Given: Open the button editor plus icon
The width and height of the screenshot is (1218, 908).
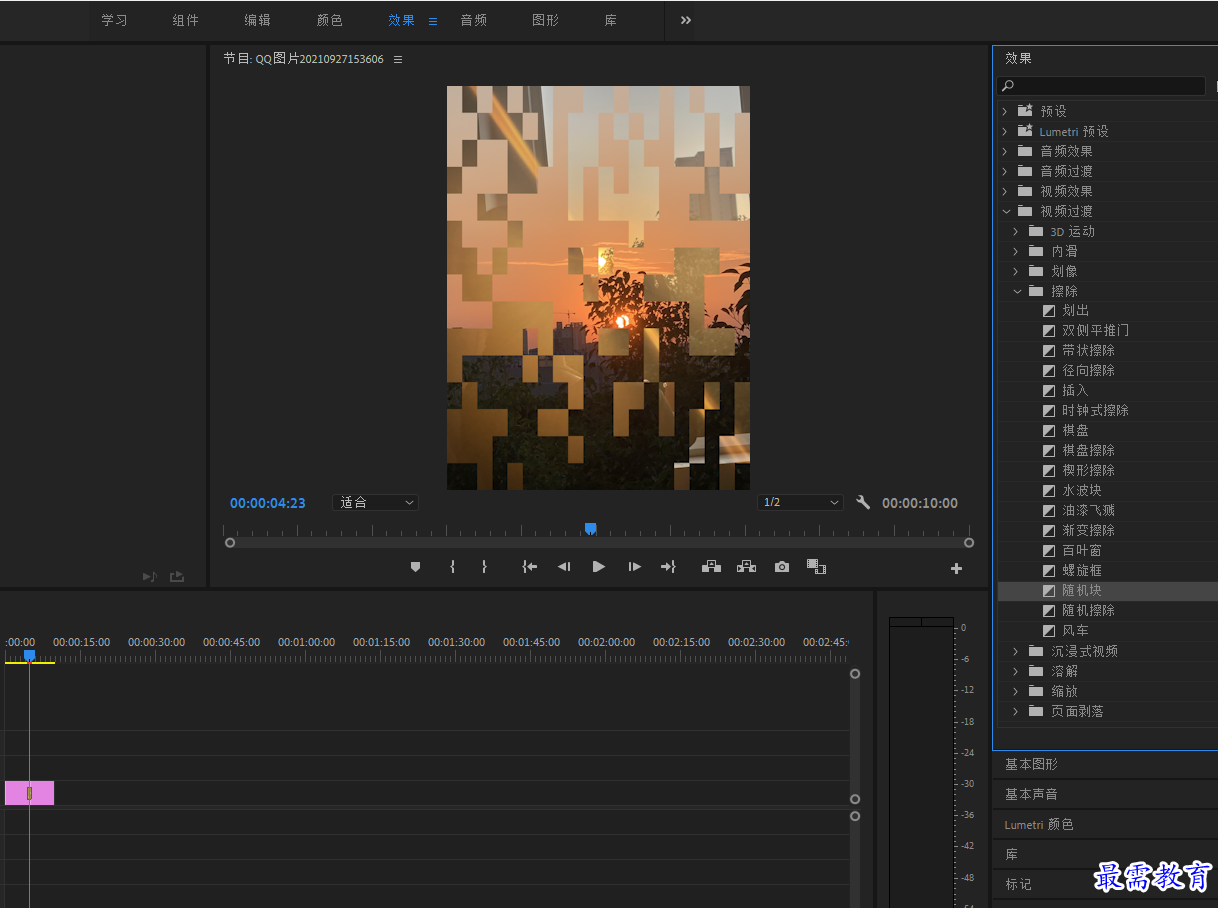Looking at the screenshot, I should (956, 568).
